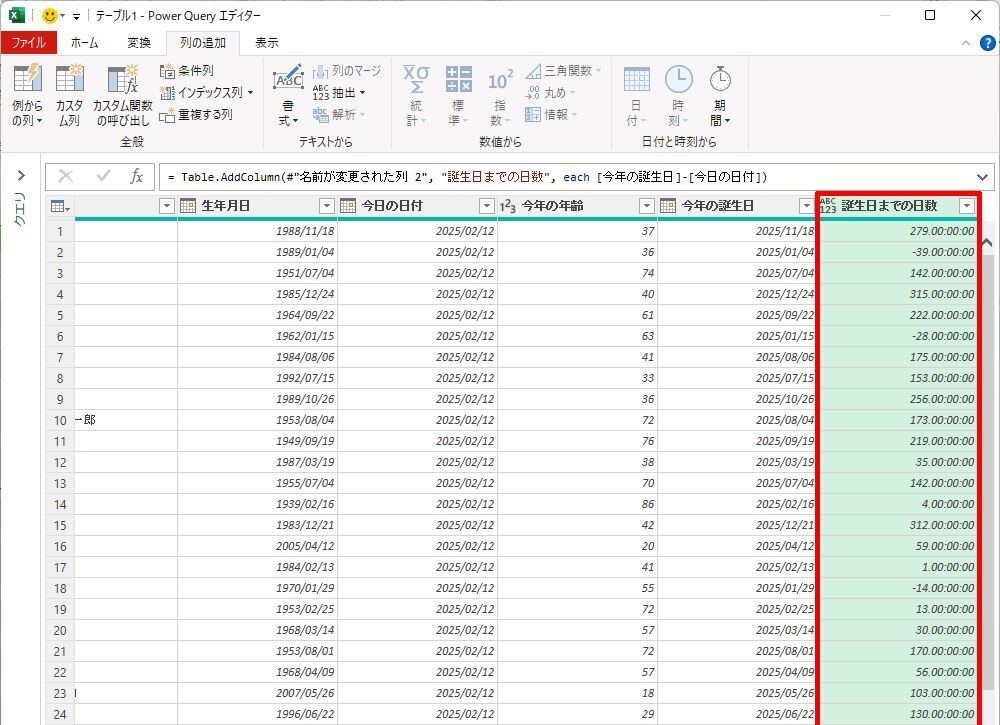Click the 丸め (Rounding) icon
Viewport: 1000px width, 725px height.
click(x=533, y=93)
